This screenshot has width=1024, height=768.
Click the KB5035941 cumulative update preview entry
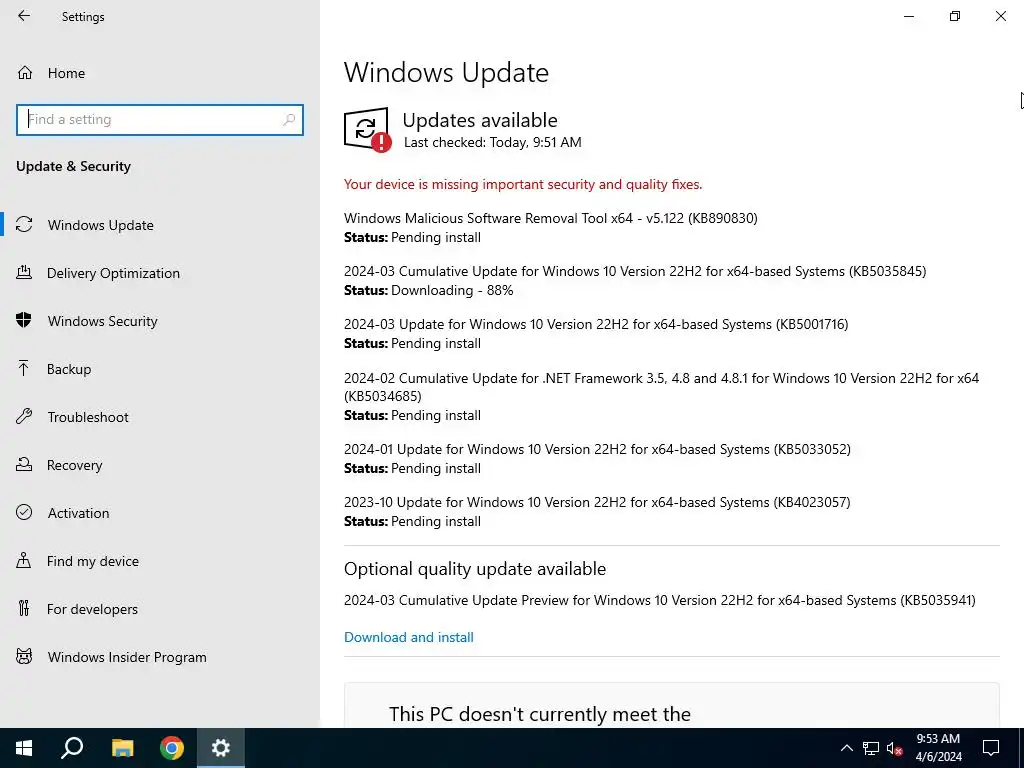[660, 600]
